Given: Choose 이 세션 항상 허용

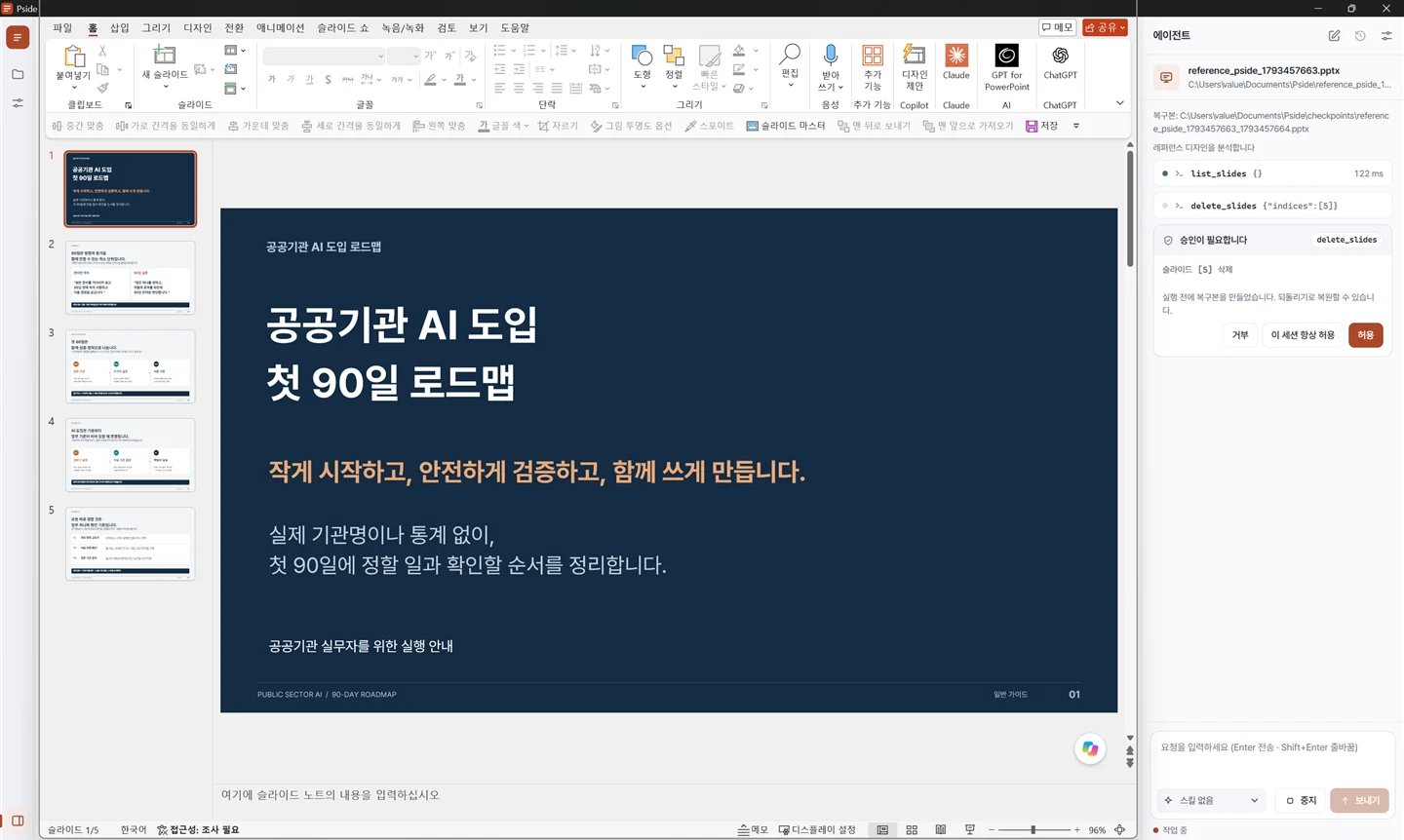Looking at the screenshot, I should [x=1303, y=334].
